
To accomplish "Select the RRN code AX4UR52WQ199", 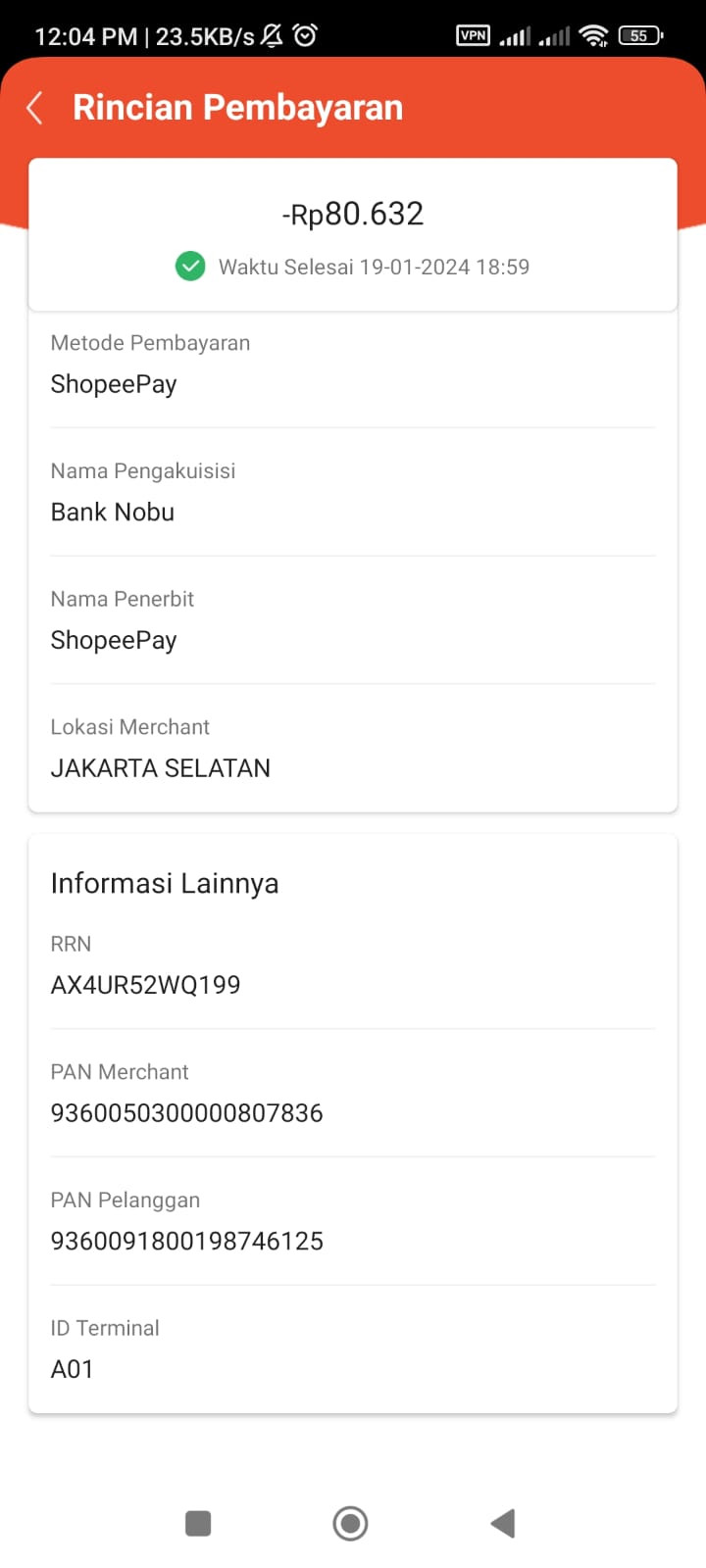I will 146,985.
